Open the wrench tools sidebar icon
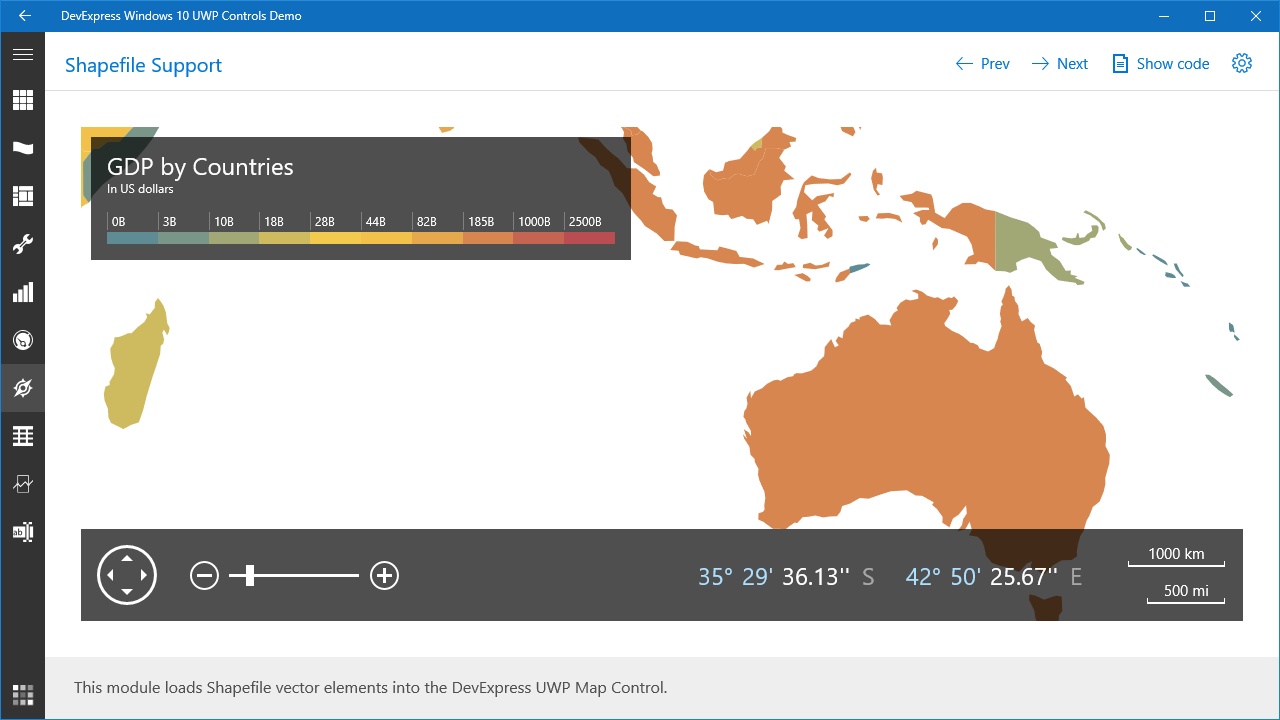This screenshot has height=720, width=1280. 22,244
